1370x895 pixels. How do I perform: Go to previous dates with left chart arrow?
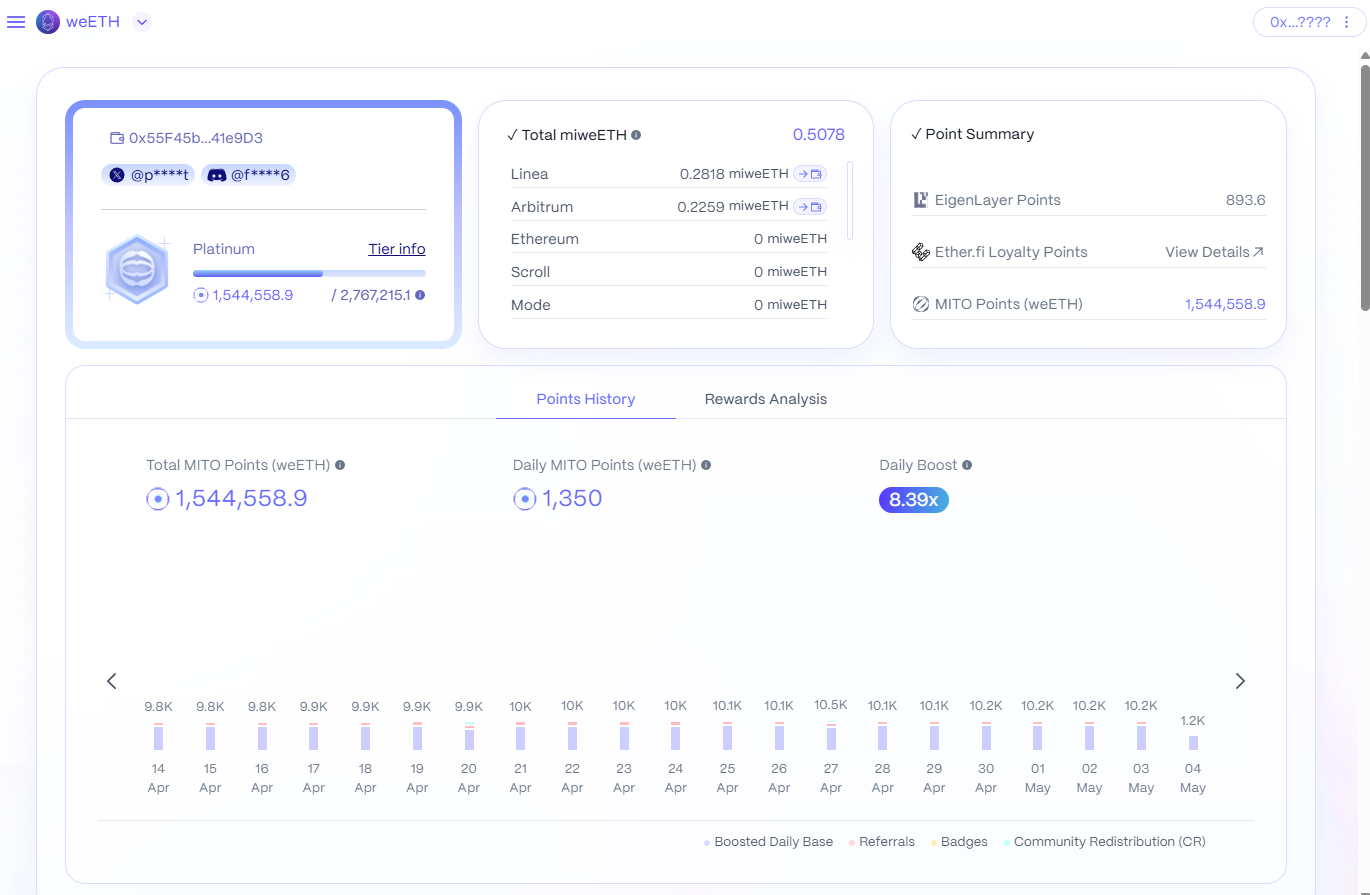click(x=112, y=681)
